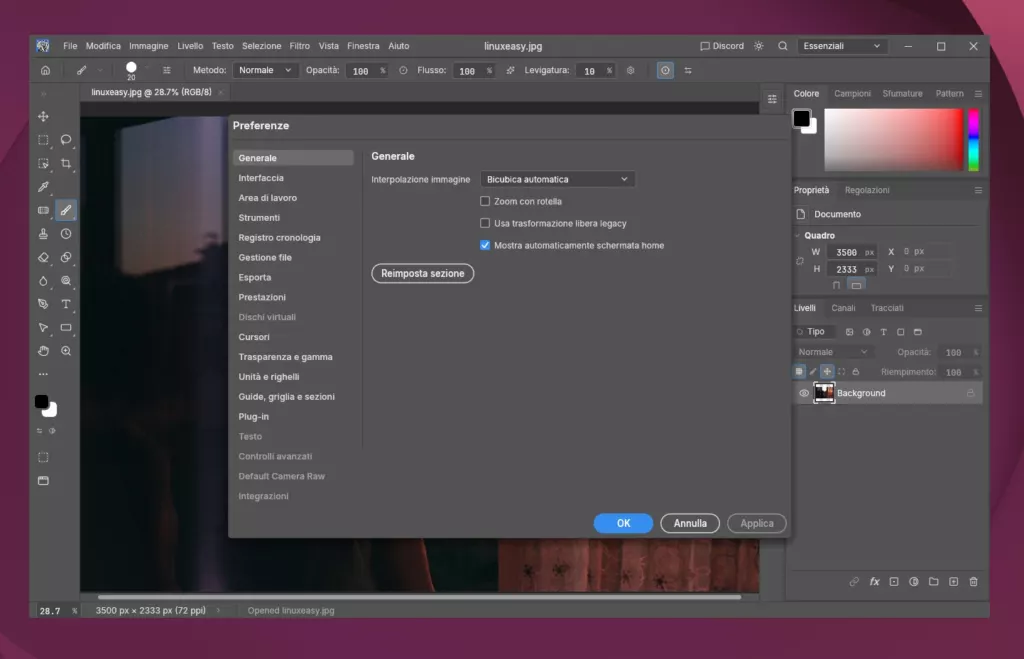
Task: Click the trash icon in Livelli panel
Action: [x=973, y=581]
